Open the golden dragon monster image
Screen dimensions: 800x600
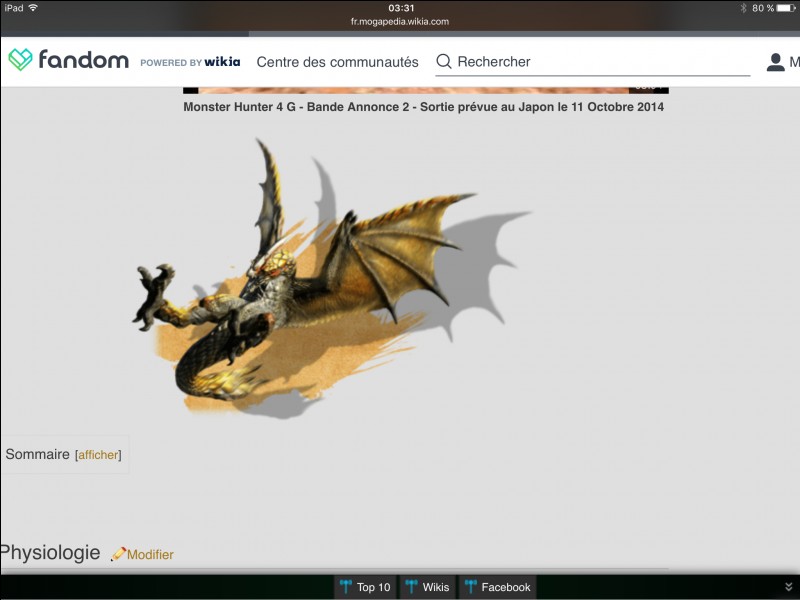pos(332,278)
